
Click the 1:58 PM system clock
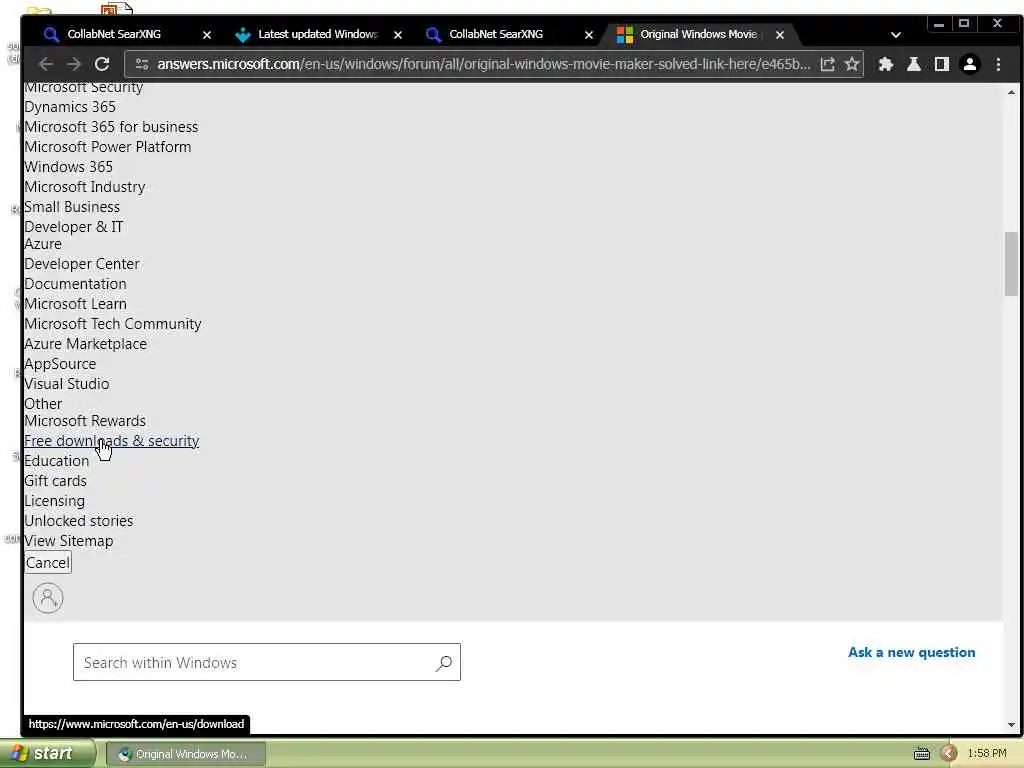coord(987,754)
